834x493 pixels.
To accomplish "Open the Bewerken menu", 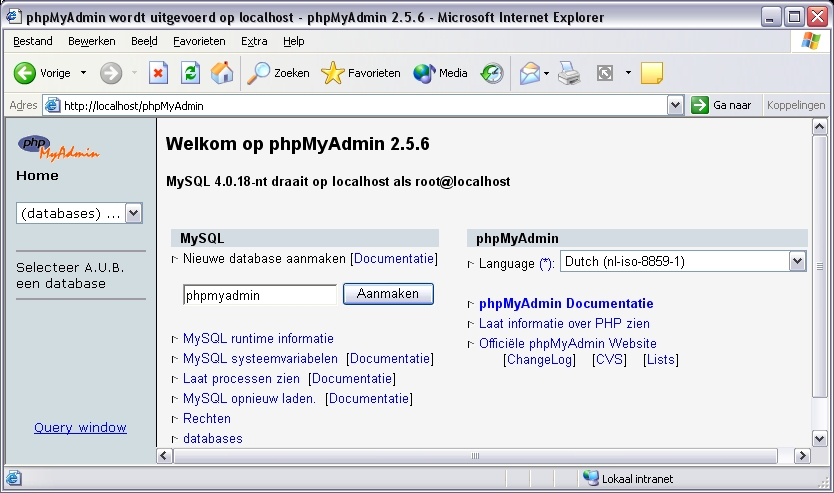I will 91,41.
